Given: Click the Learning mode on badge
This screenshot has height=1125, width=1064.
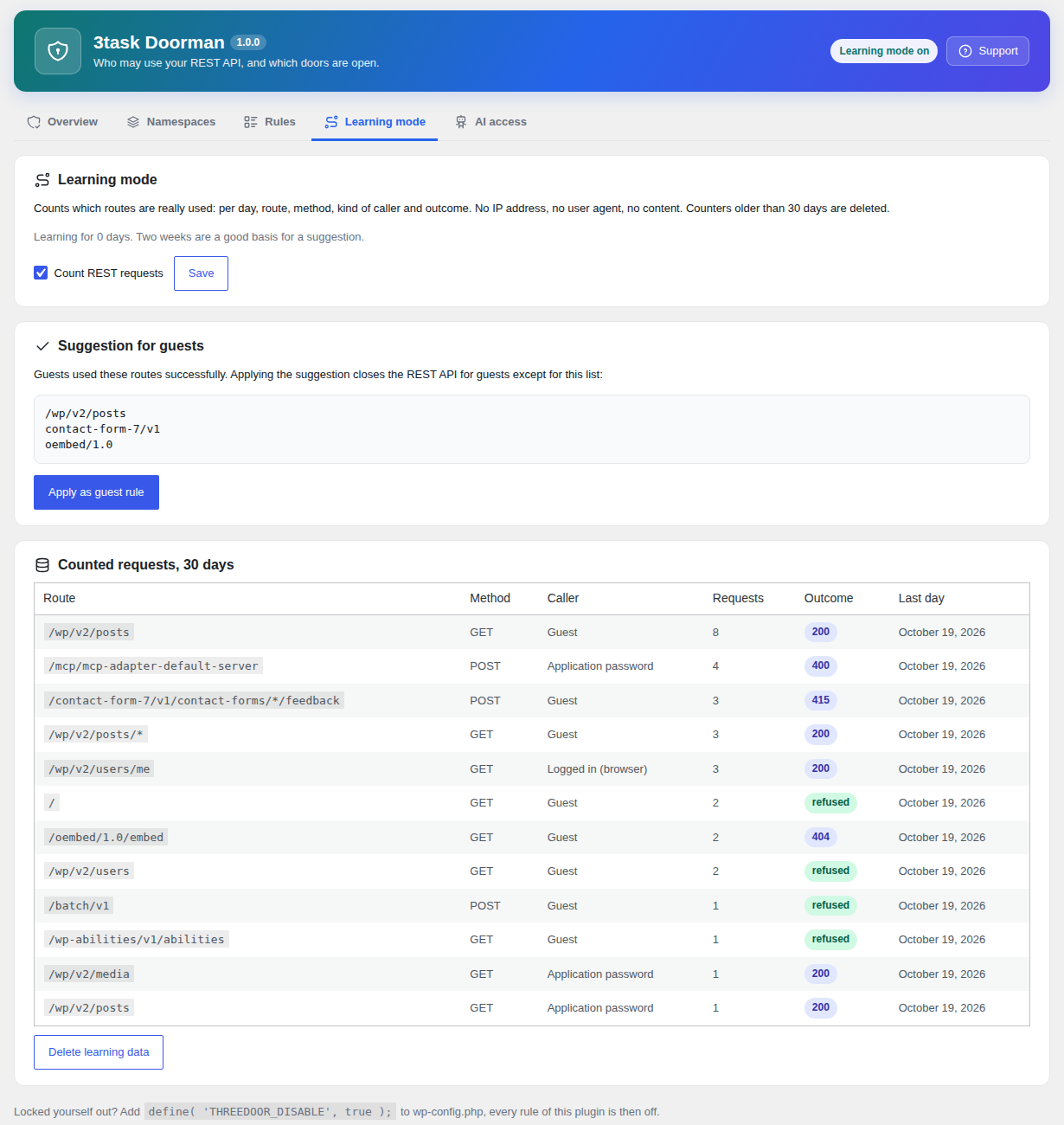Looking at the screenshot, I should (884, 51).
